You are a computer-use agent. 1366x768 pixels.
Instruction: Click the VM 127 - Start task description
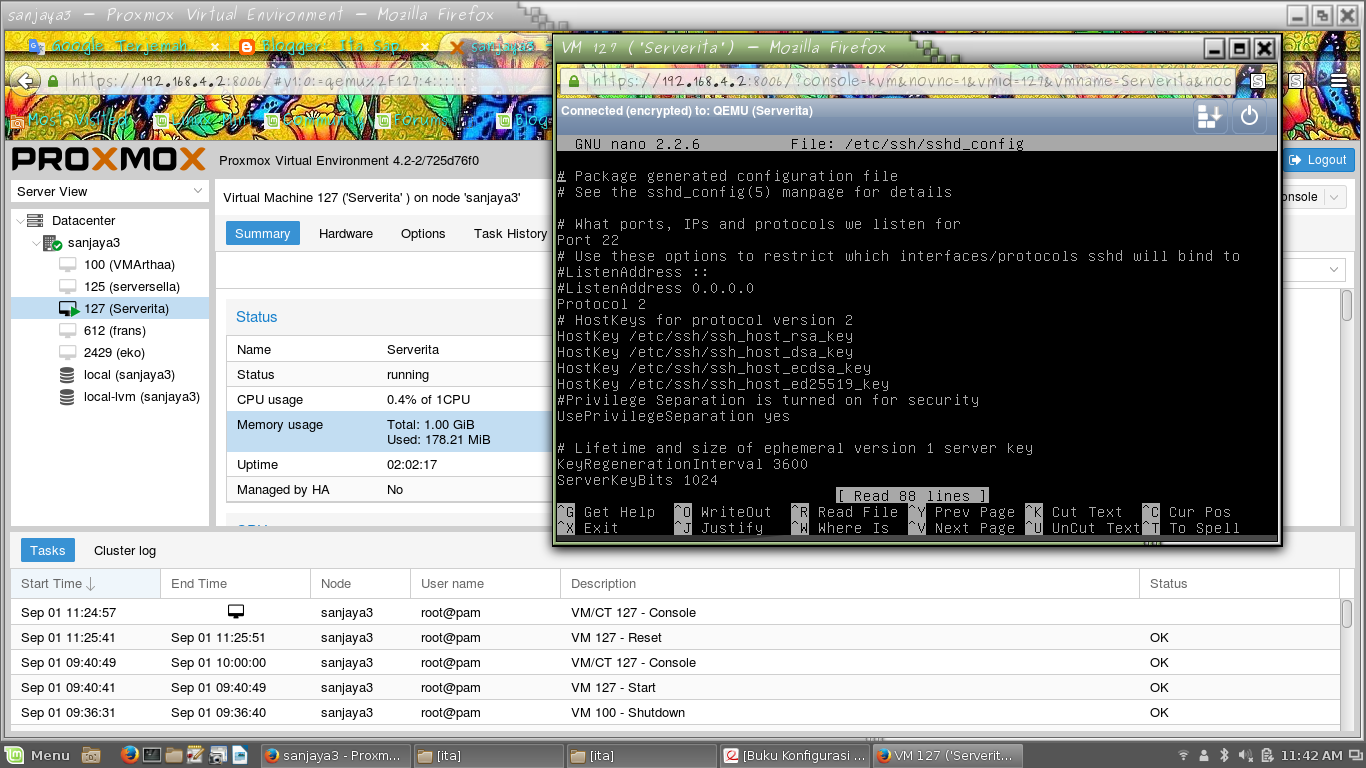coord(613,687)
